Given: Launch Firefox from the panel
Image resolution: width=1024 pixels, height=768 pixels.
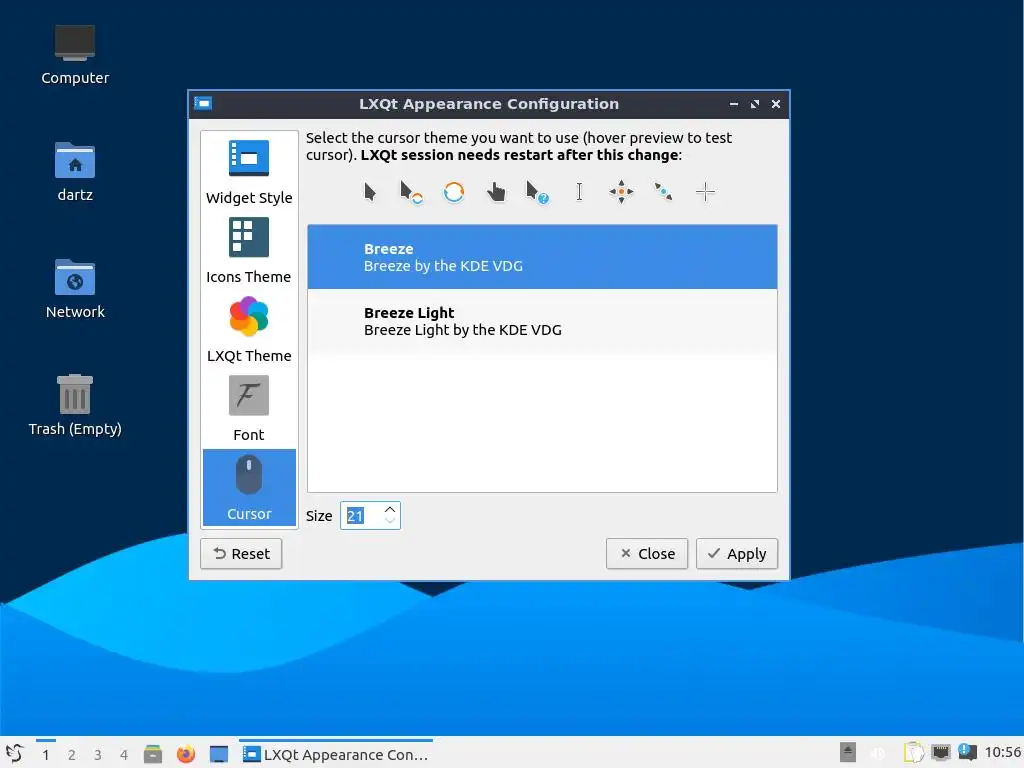Looking at the screenshot, I should (186, 754).
